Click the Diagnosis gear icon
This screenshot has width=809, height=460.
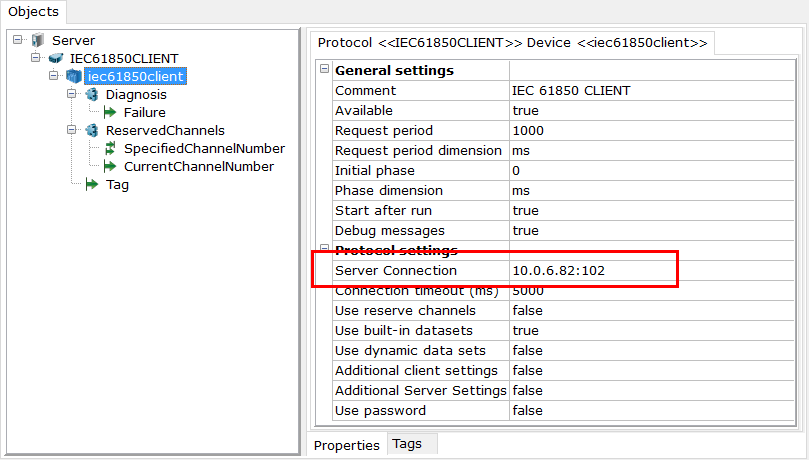(91, 94)
